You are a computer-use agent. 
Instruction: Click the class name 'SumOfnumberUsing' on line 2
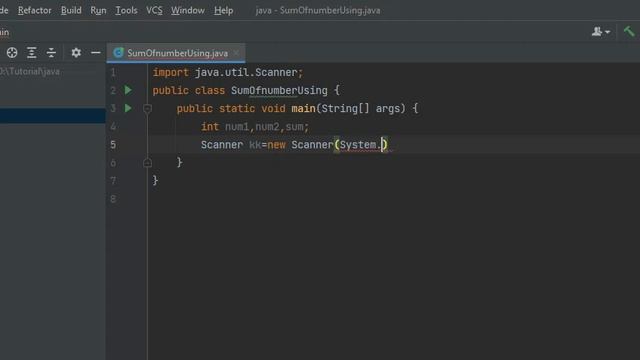279,91
